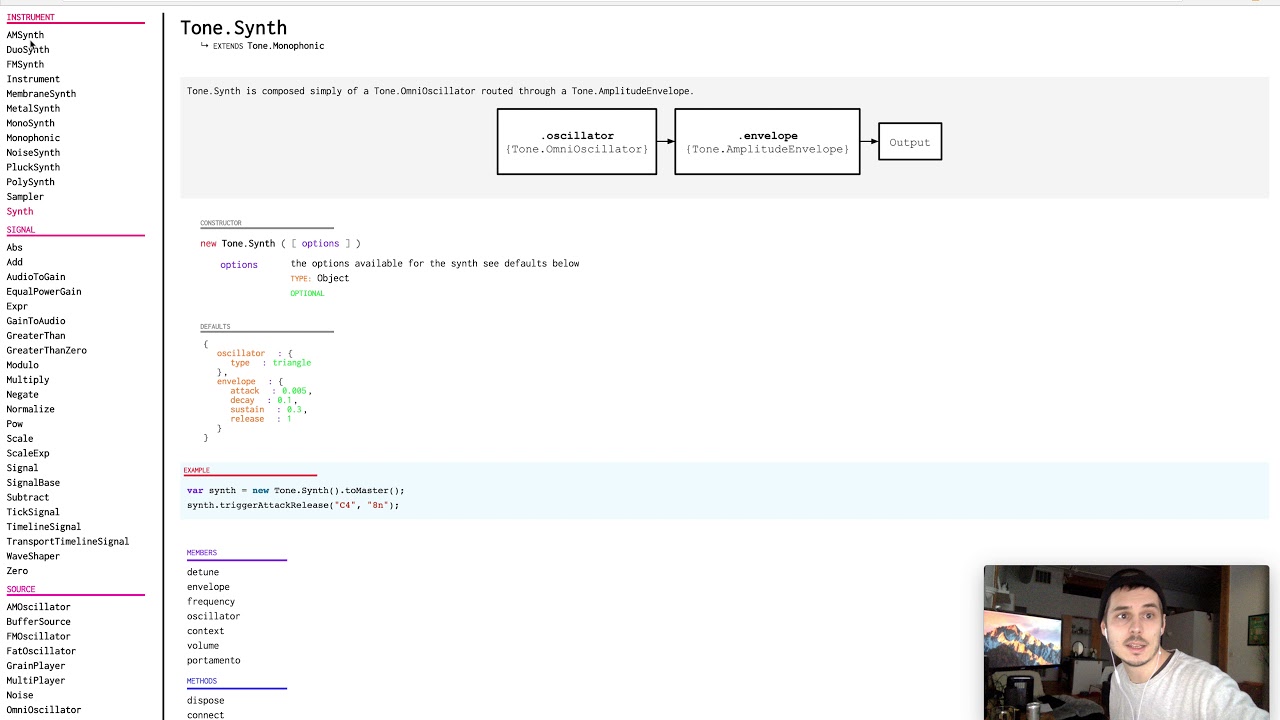Click the triggerAttackRelease example code line

[293, 505]
